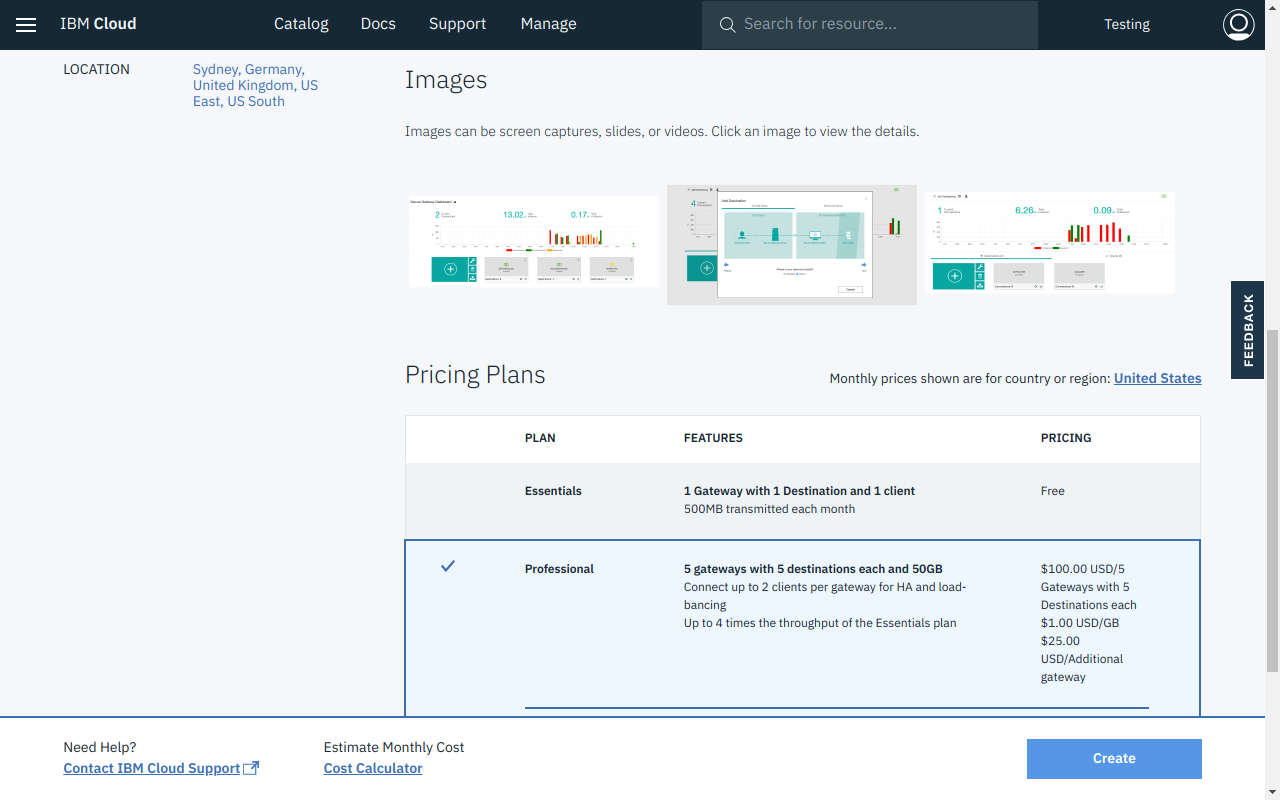The height and width of the screenshot is (800, 1280).
Task: Click the search magnifier icon
Action: click(727, 24)
